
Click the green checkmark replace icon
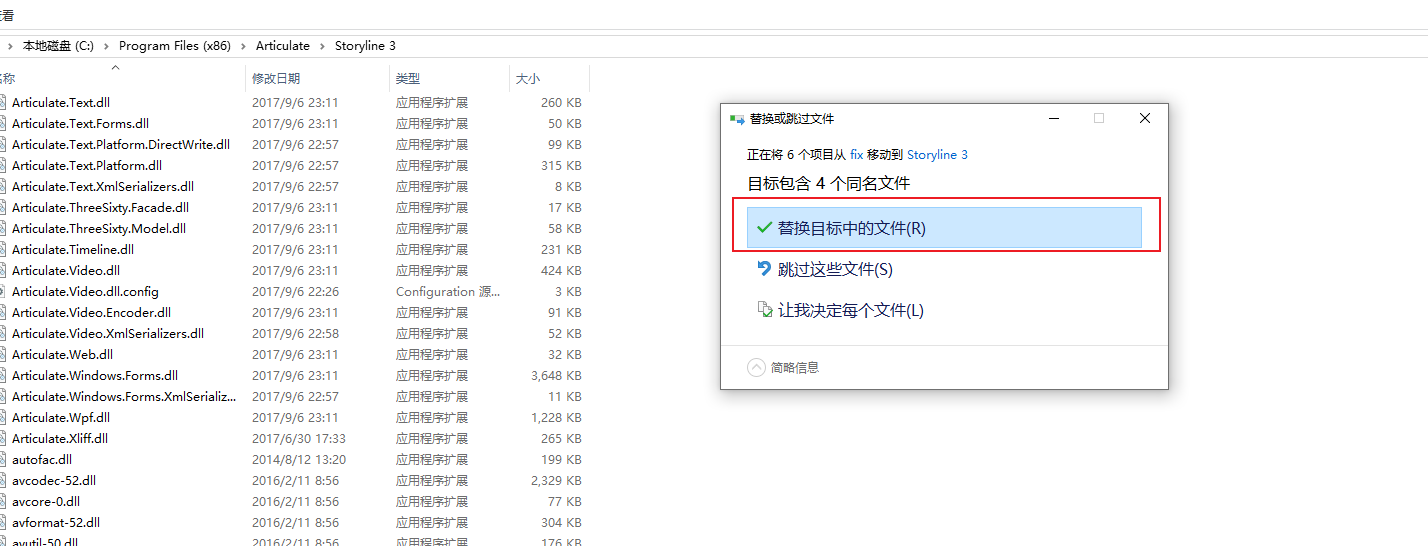(x=765, y=228)
